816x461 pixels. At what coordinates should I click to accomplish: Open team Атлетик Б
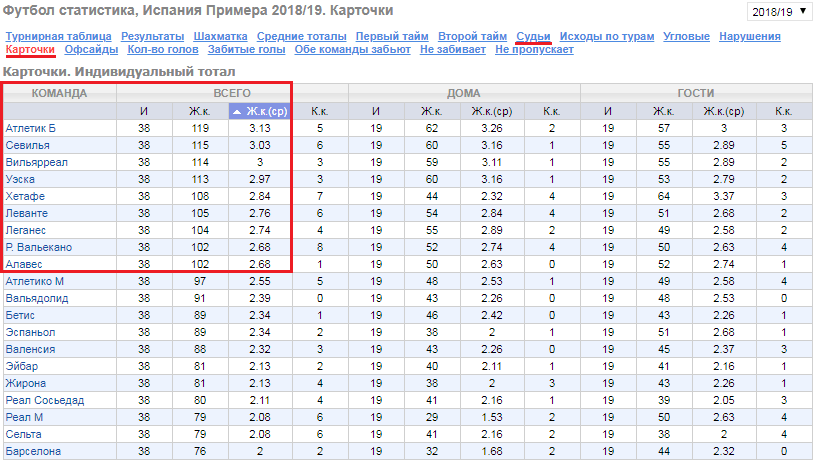[31, 129]
